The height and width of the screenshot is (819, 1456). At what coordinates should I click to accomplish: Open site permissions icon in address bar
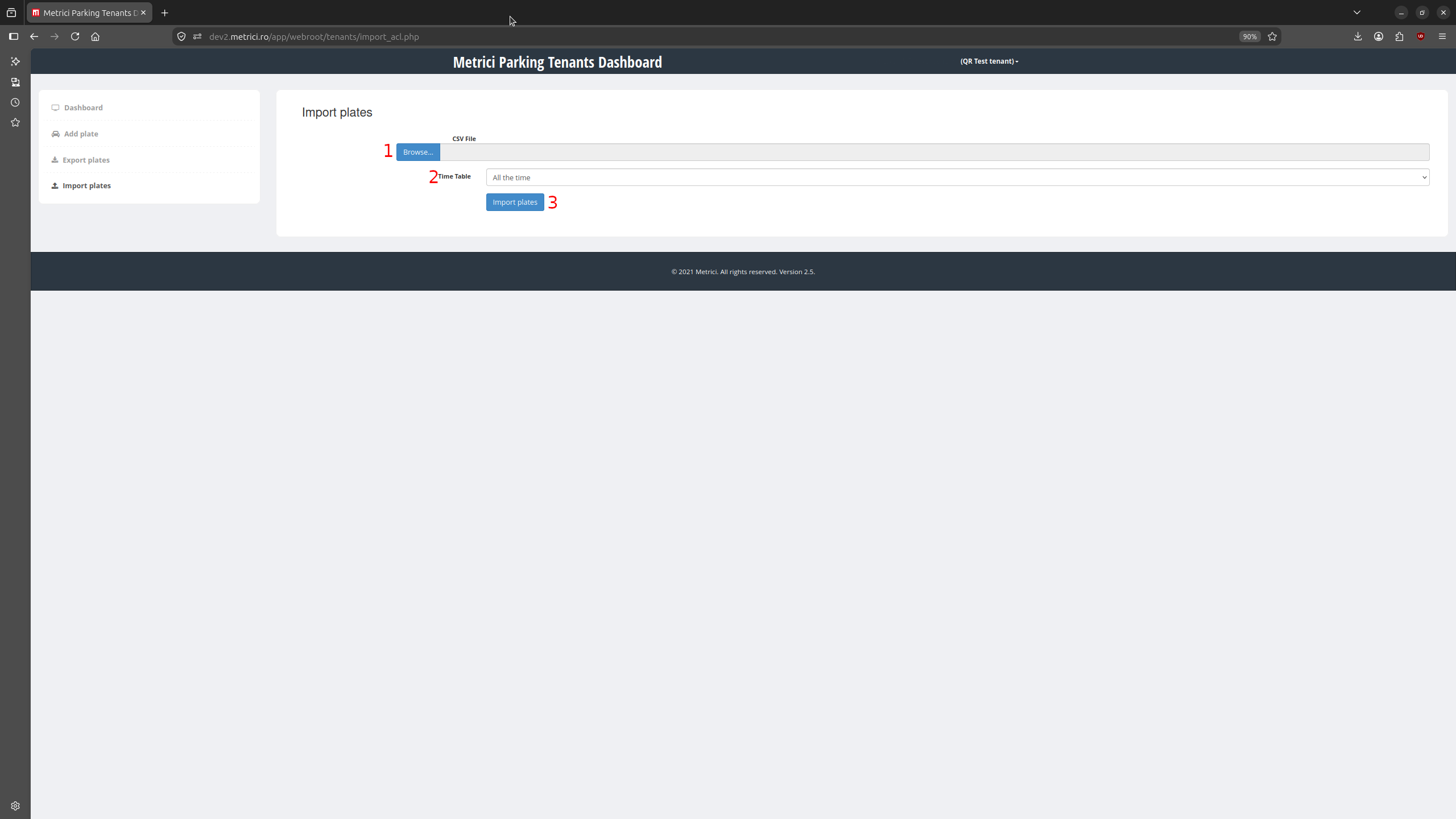coord(197,36)
